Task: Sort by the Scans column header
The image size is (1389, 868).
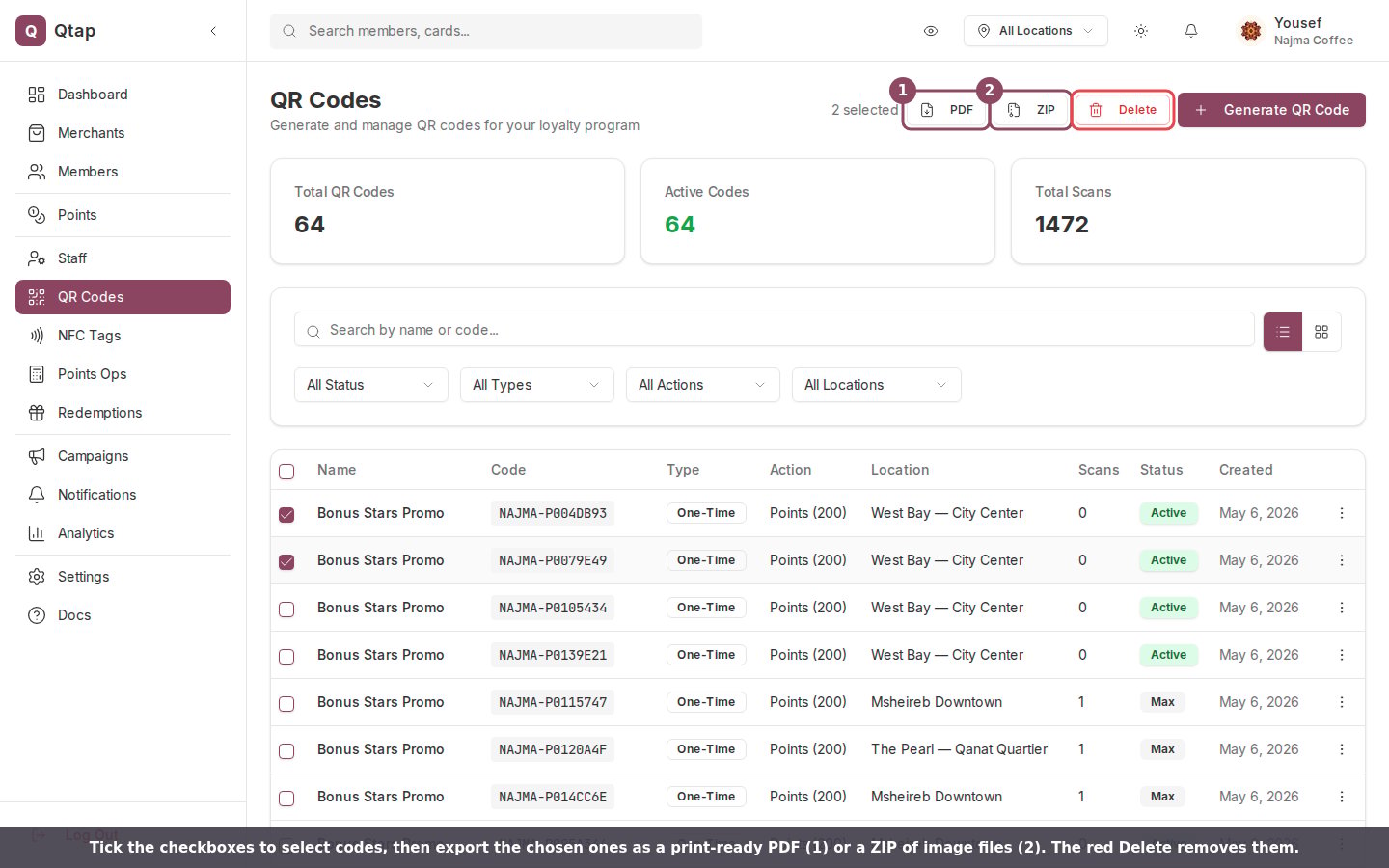Action: click(1099, 470)
